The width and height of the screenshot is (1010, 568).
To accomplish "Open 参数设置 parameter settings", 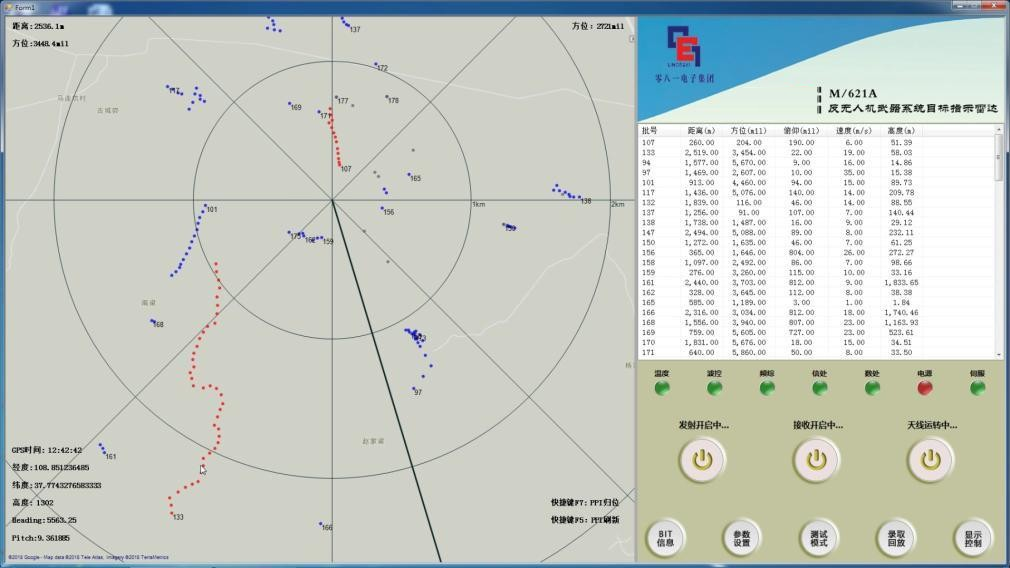I will click(742, 538).
